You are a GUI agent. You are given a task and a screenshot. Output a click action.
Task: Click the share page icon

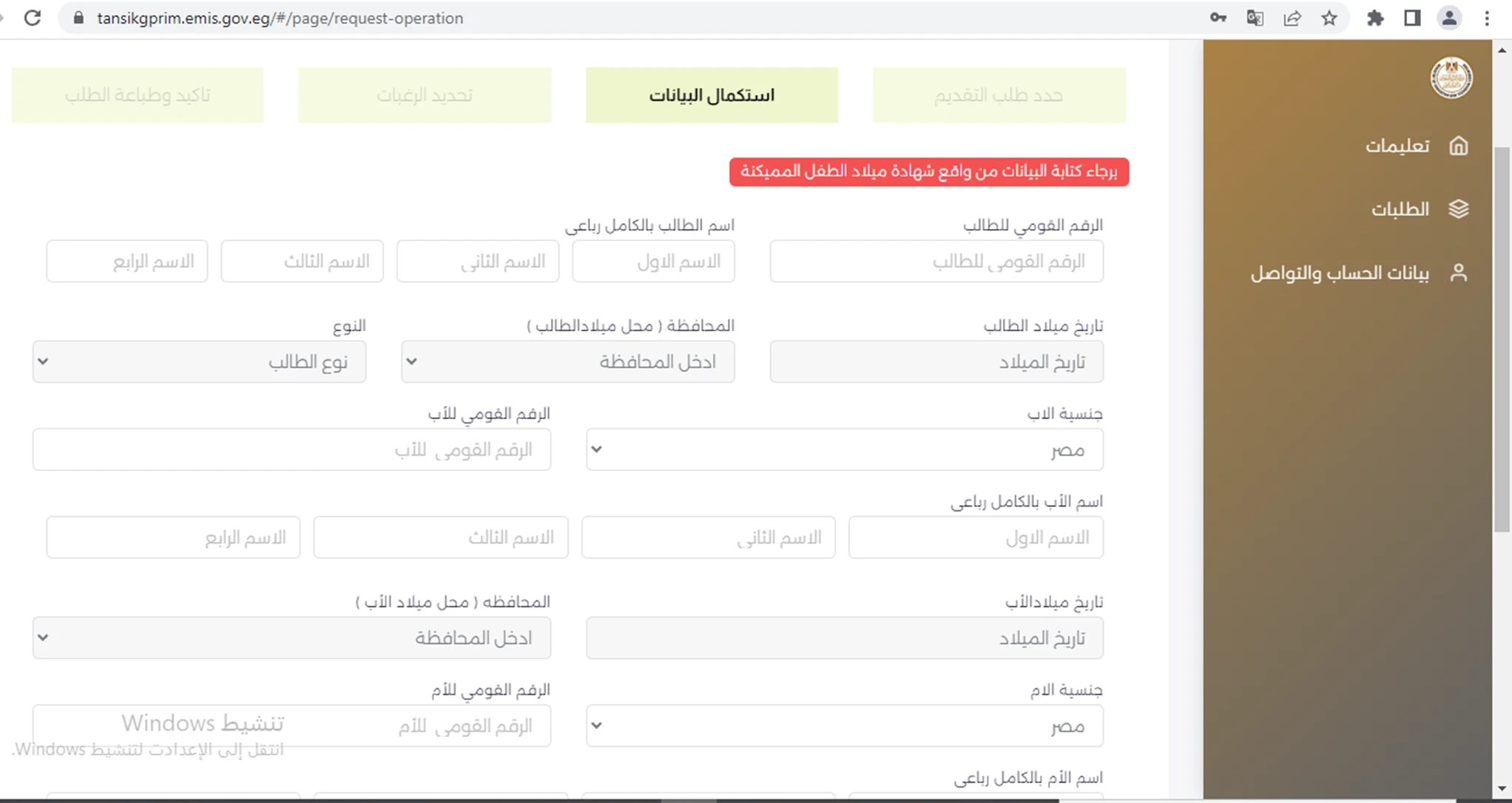(x=1292, y=18)
